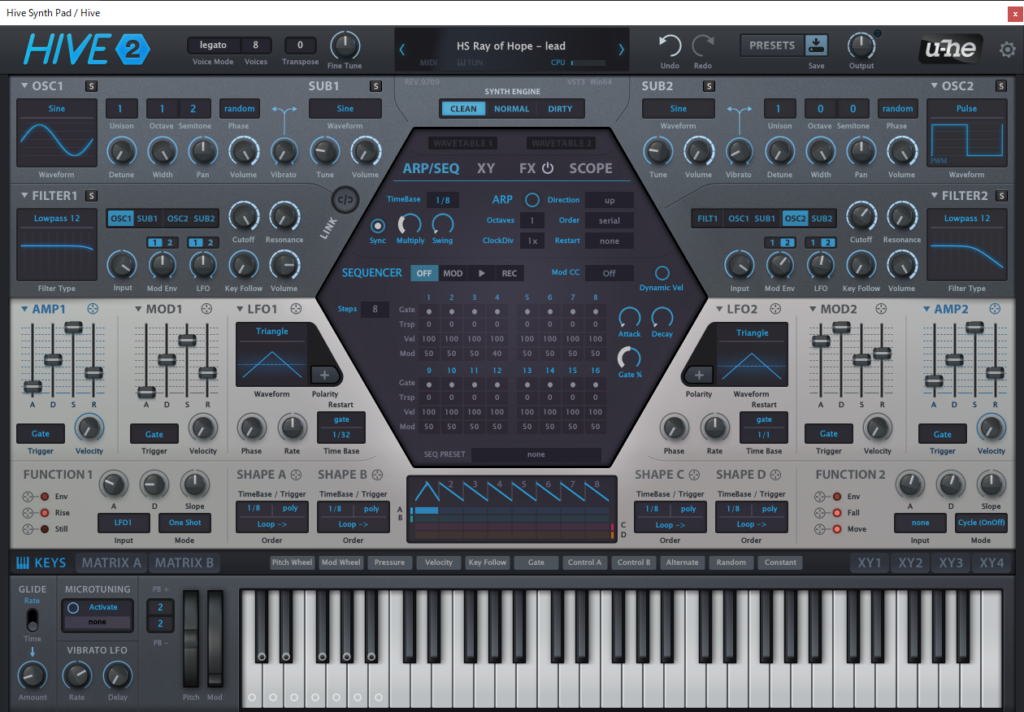Toggle the FX power icon
This screenshot has height=712, width=1024.
[547, 169]
